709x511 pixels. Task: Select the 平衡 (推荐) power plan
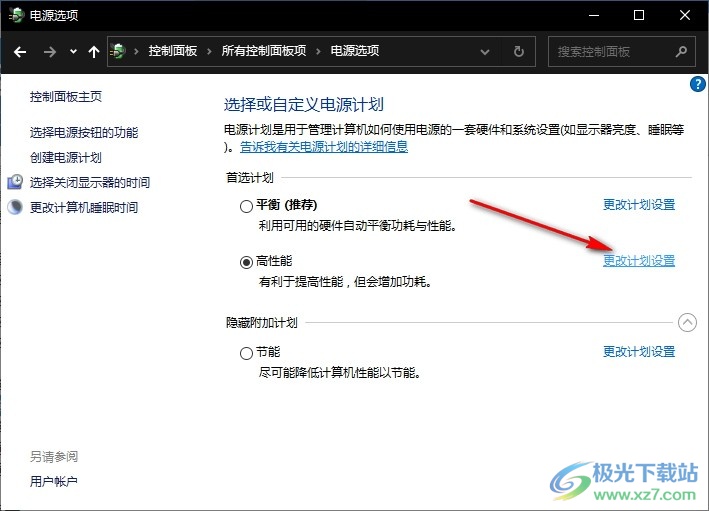246,206
